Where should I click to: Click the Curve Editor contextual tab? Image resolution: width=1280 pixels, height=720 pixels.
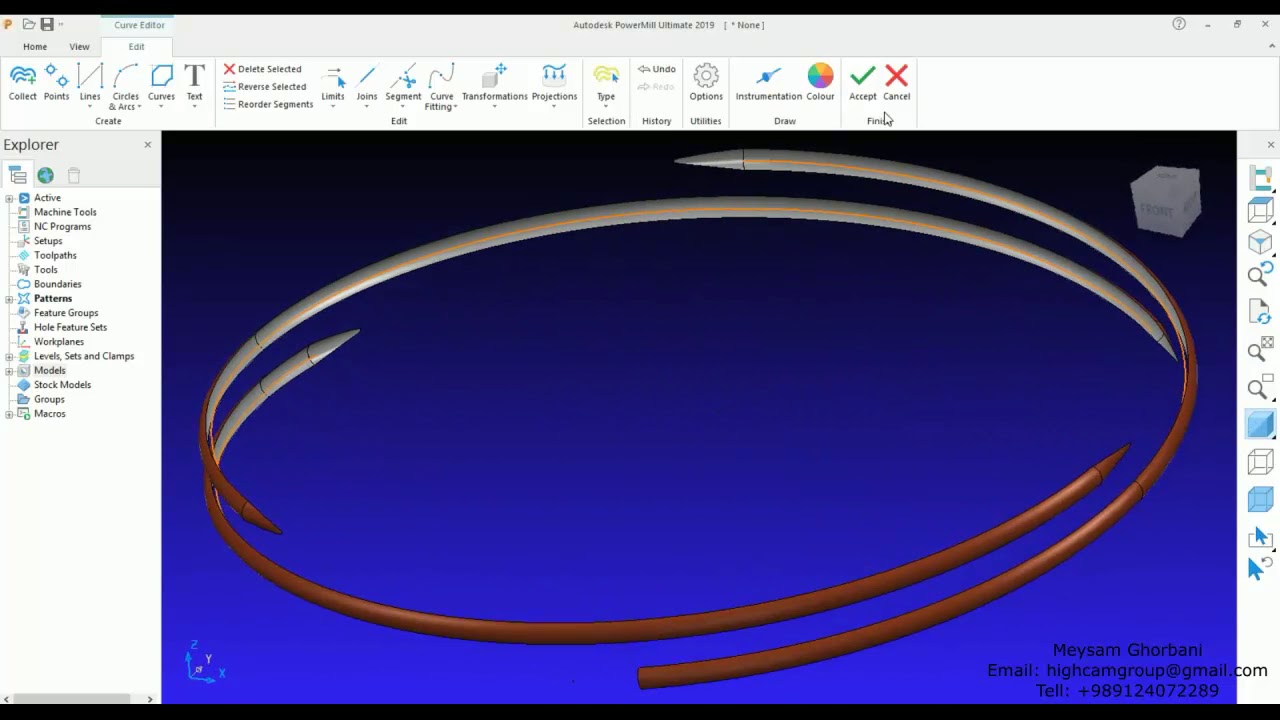[x=139, y=25]
